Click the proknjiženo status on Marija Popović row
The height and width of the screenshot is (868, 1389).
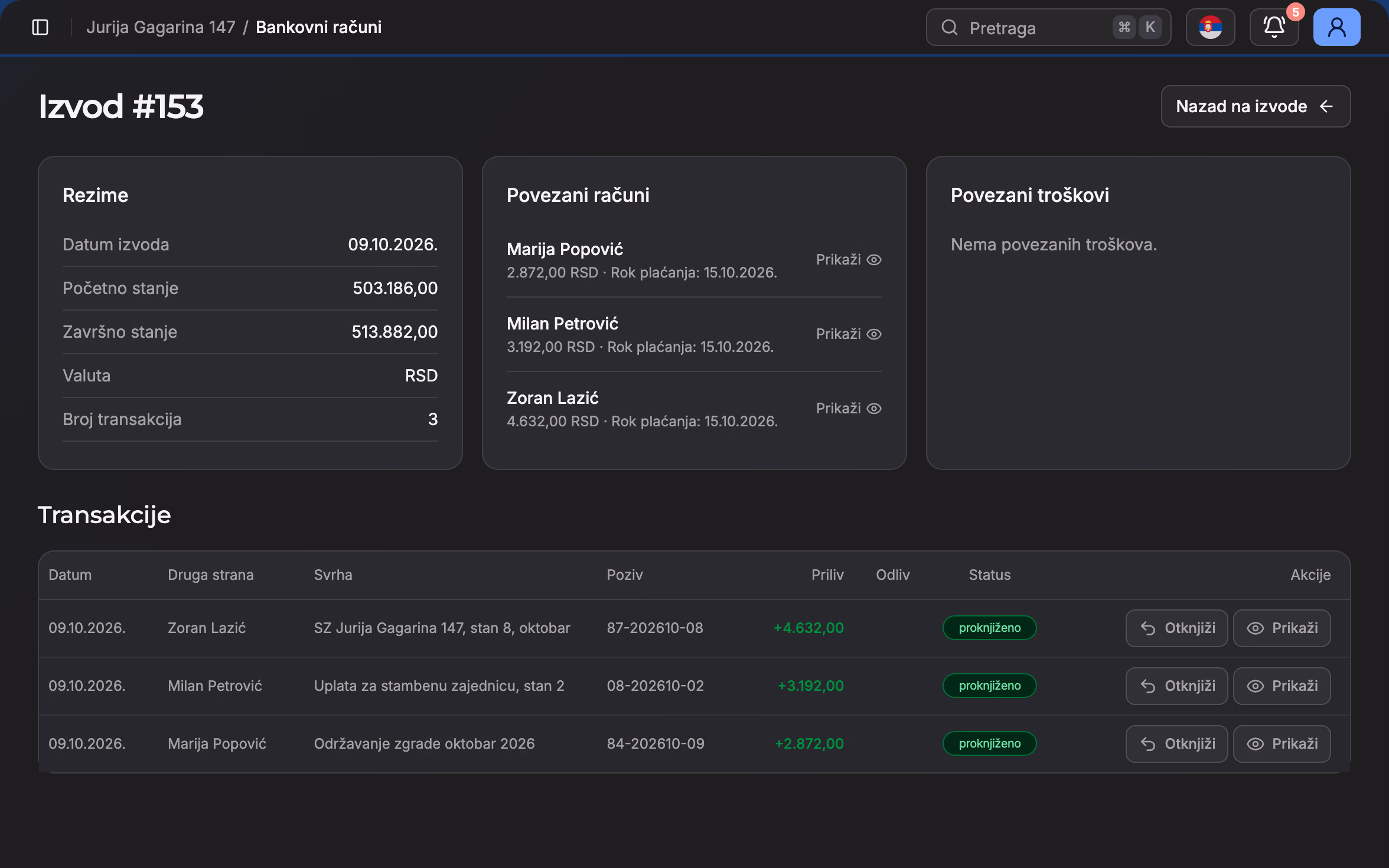pos(989,743)
